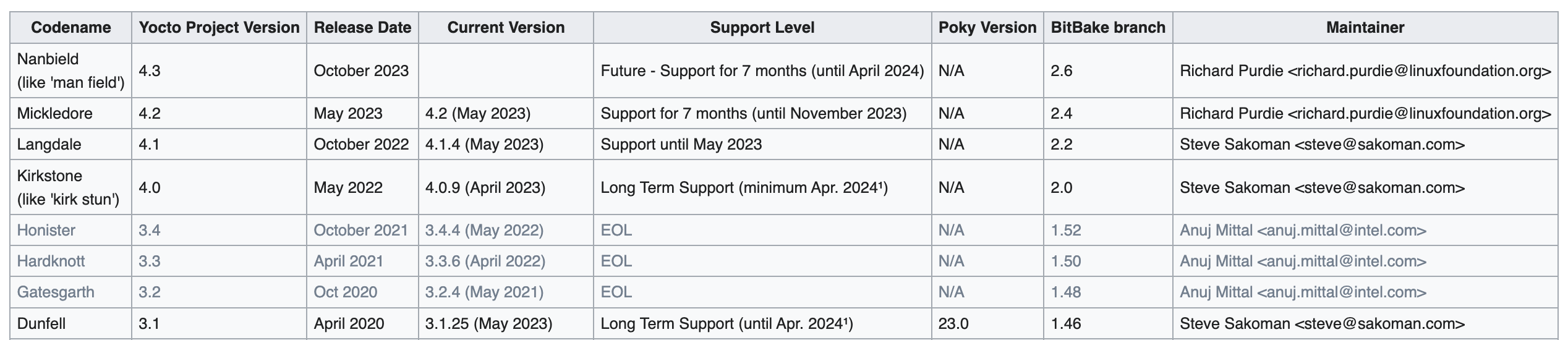Select the Kirkstone codename cell
Screen dimensions: 1568x340
(x=70, y=187)
